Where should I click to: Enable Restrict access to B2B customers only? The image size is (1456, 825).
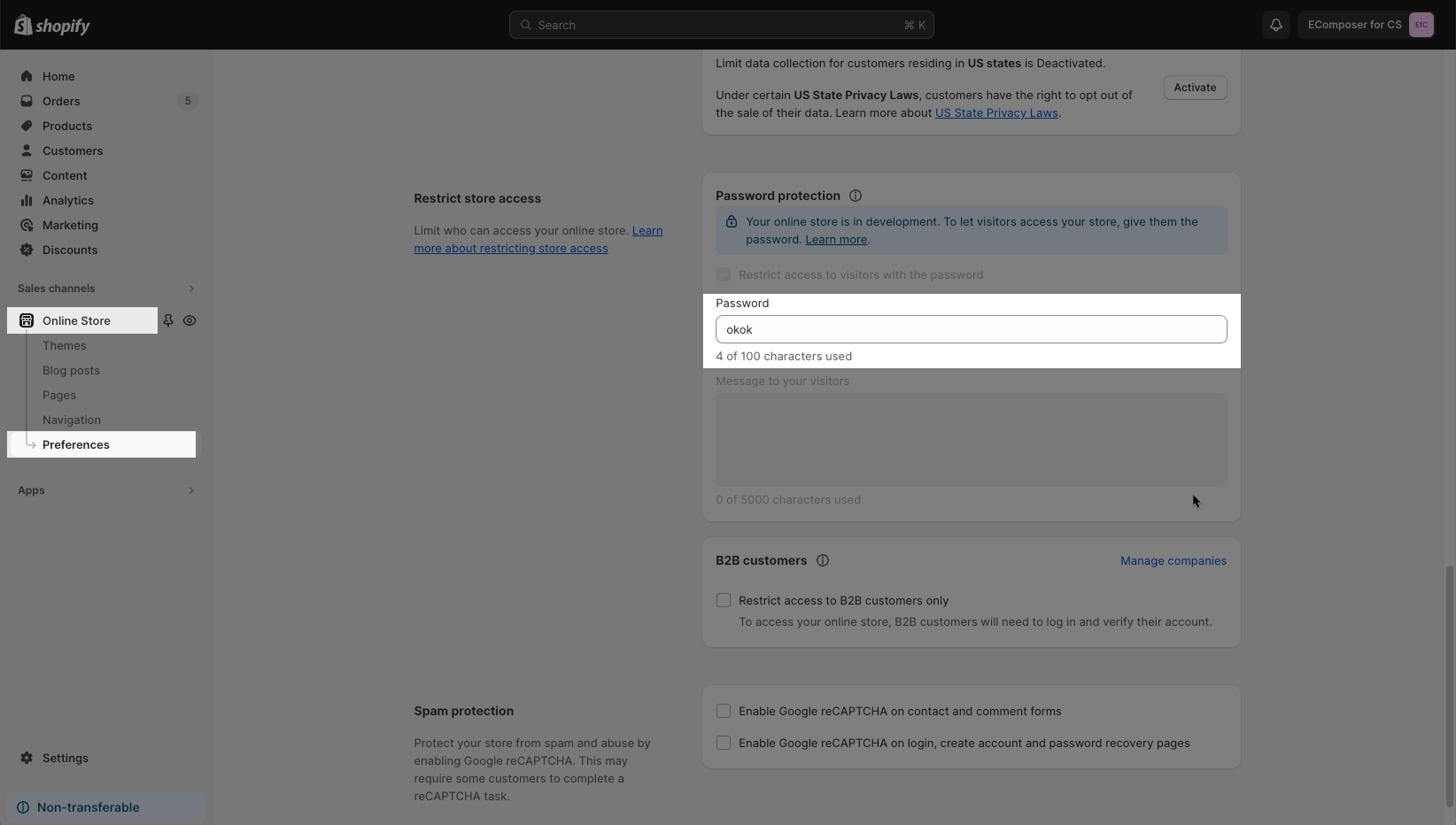pos(724,600)
